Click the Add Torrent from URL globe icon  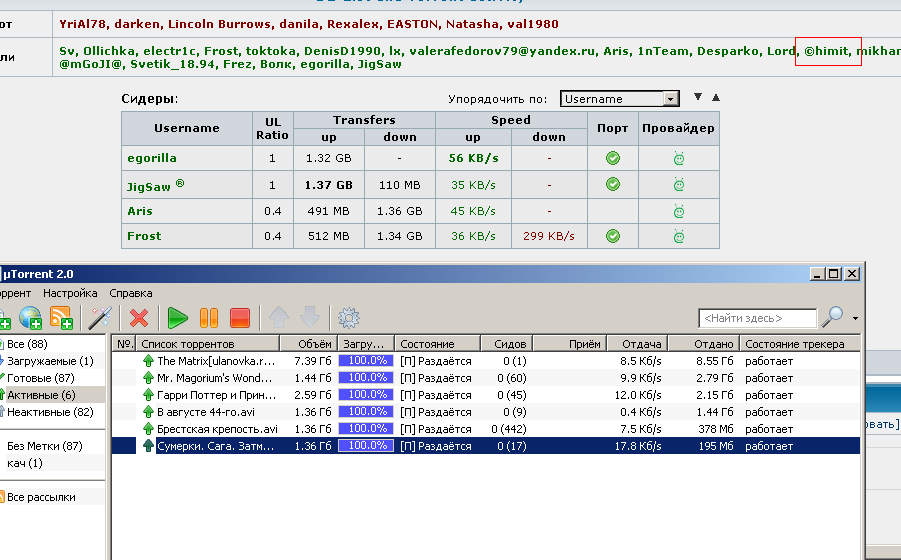click(31, 318)
